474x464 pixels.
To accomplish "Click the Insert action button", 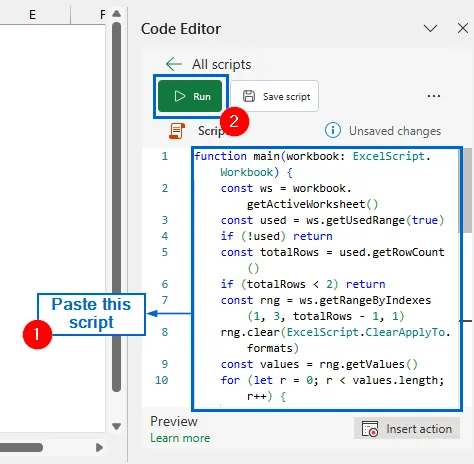I will coord(407,428).
